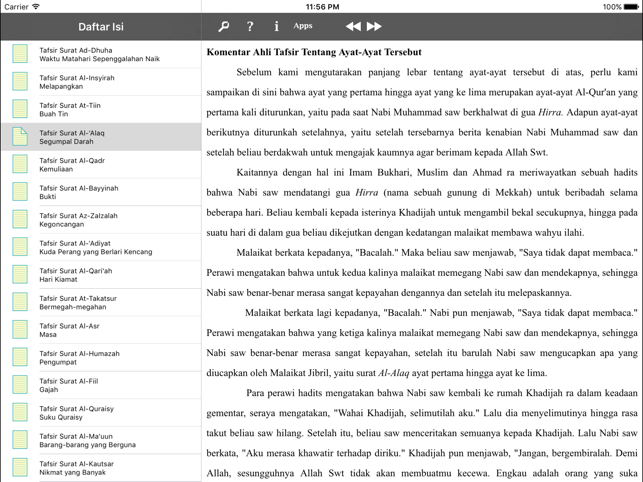
Task: Open Tafsir Surat Al-Insyirah chapter
Action: point(100,82)
